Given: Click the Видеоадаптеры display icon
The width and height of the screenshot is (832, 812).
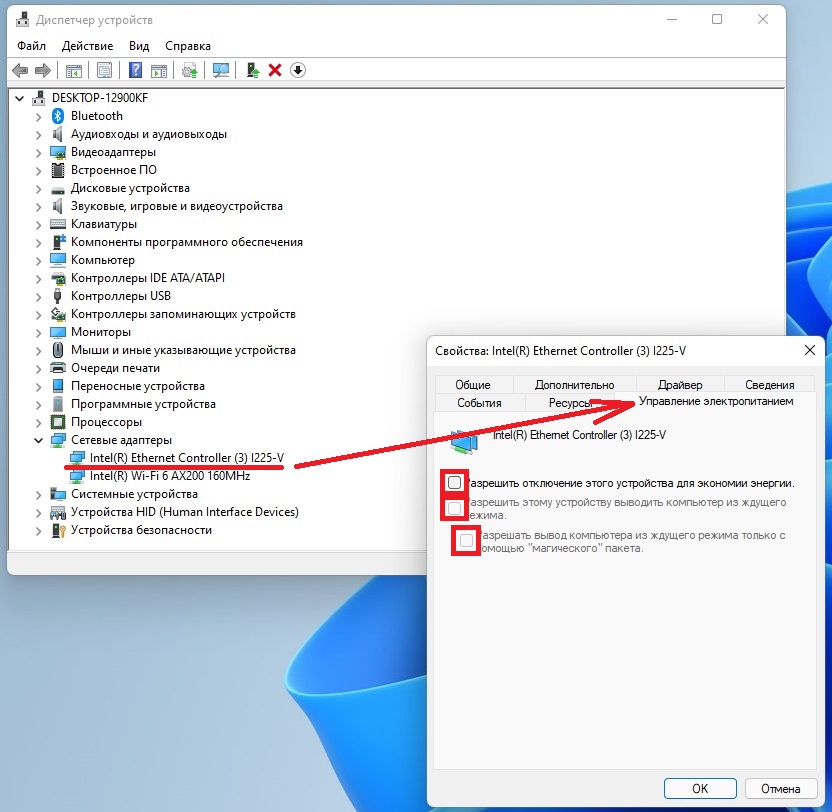Looking at the screenshot, I should pyautogui.click(x=58, y=152).
